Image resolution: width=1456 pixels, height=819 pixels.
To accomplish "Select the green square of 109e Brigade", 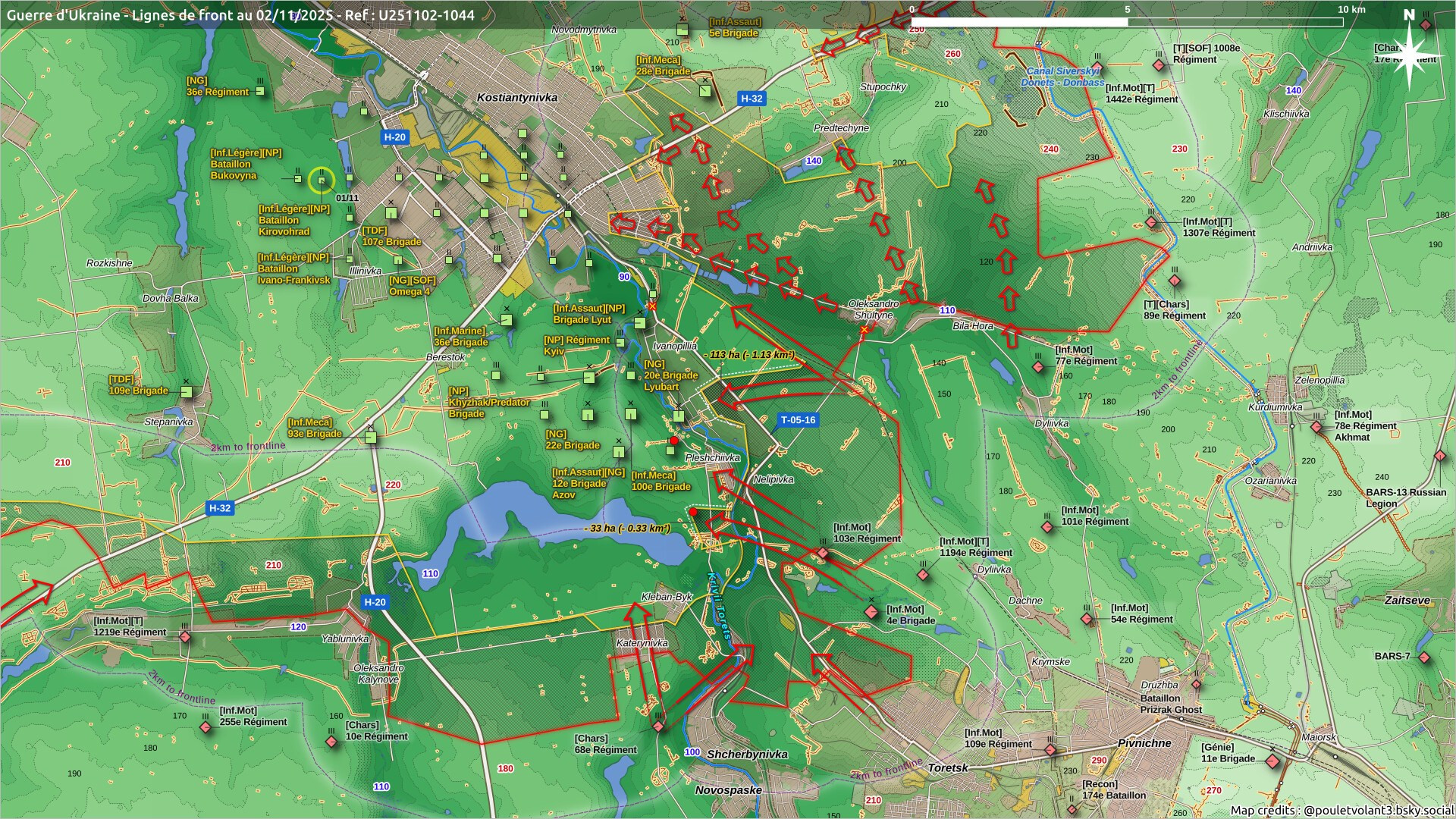I will (x=187, y=392).
